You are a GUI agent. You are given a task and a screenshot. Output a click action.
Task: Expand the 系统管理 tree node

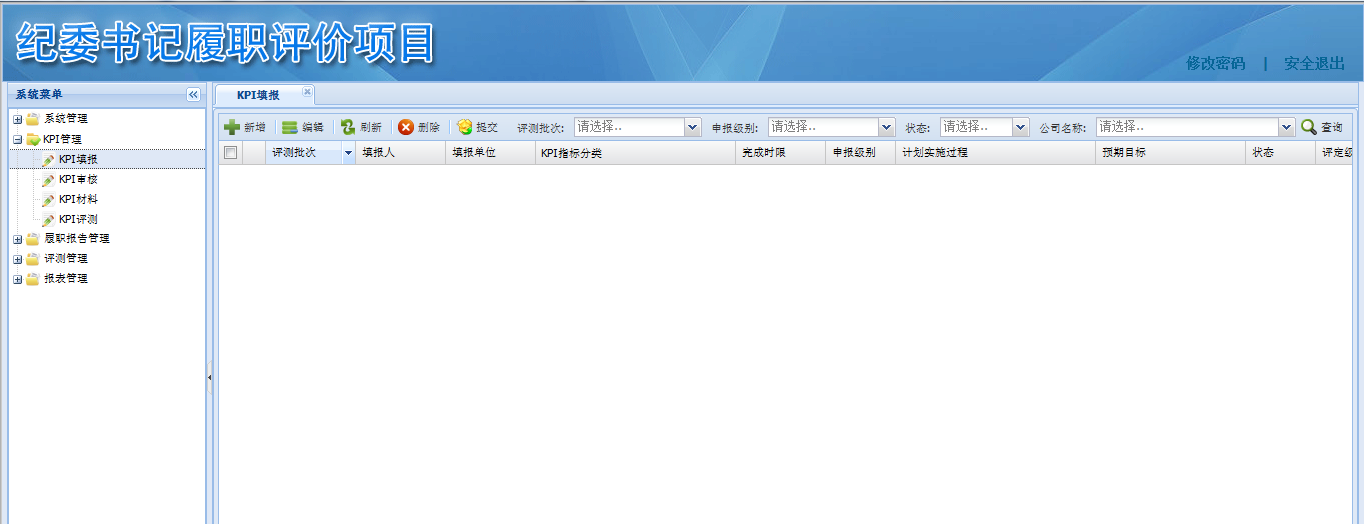17,119
